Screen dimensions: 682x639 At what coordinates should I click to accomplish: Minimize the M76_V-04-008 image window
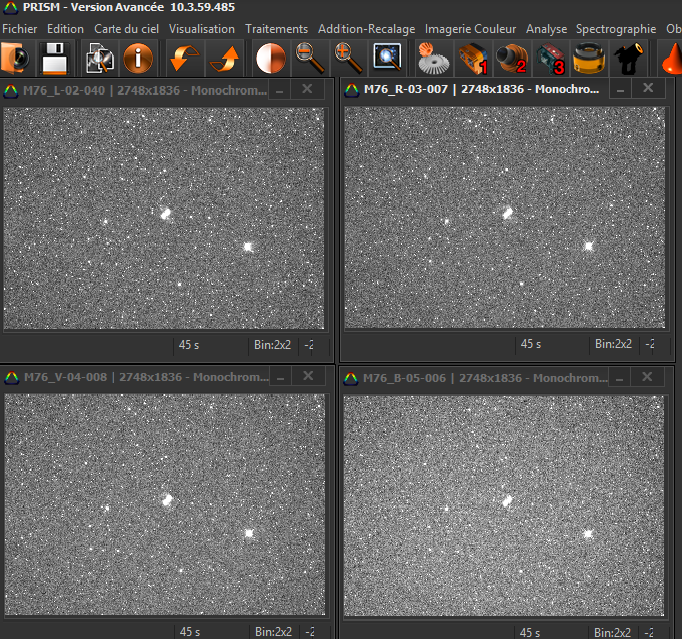click(280, 377)
